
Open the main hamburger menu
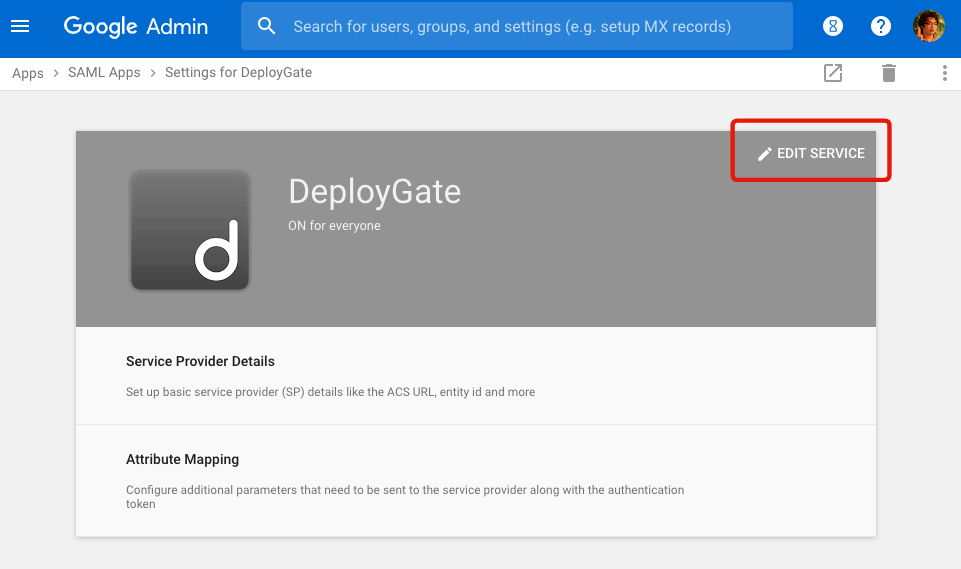tap(20, 26)
